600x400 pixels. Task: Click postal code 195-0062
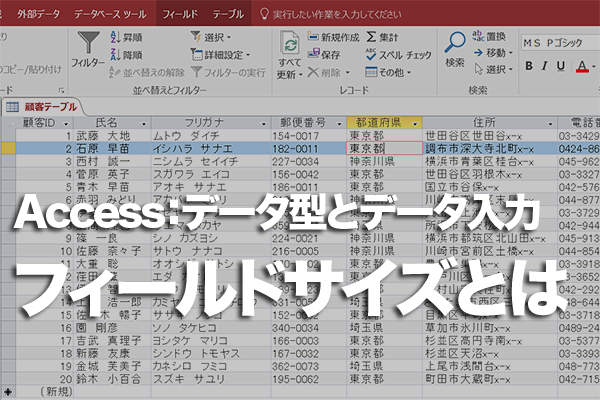295,379
